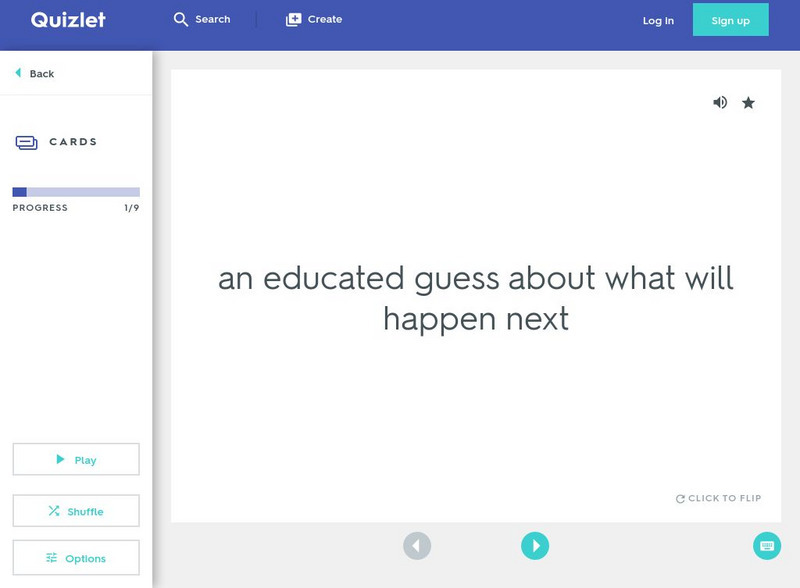The width and height of the screenshot is (800, 588).
Task: Play audio with the speaker icon
Action: (x=720, y=103)
